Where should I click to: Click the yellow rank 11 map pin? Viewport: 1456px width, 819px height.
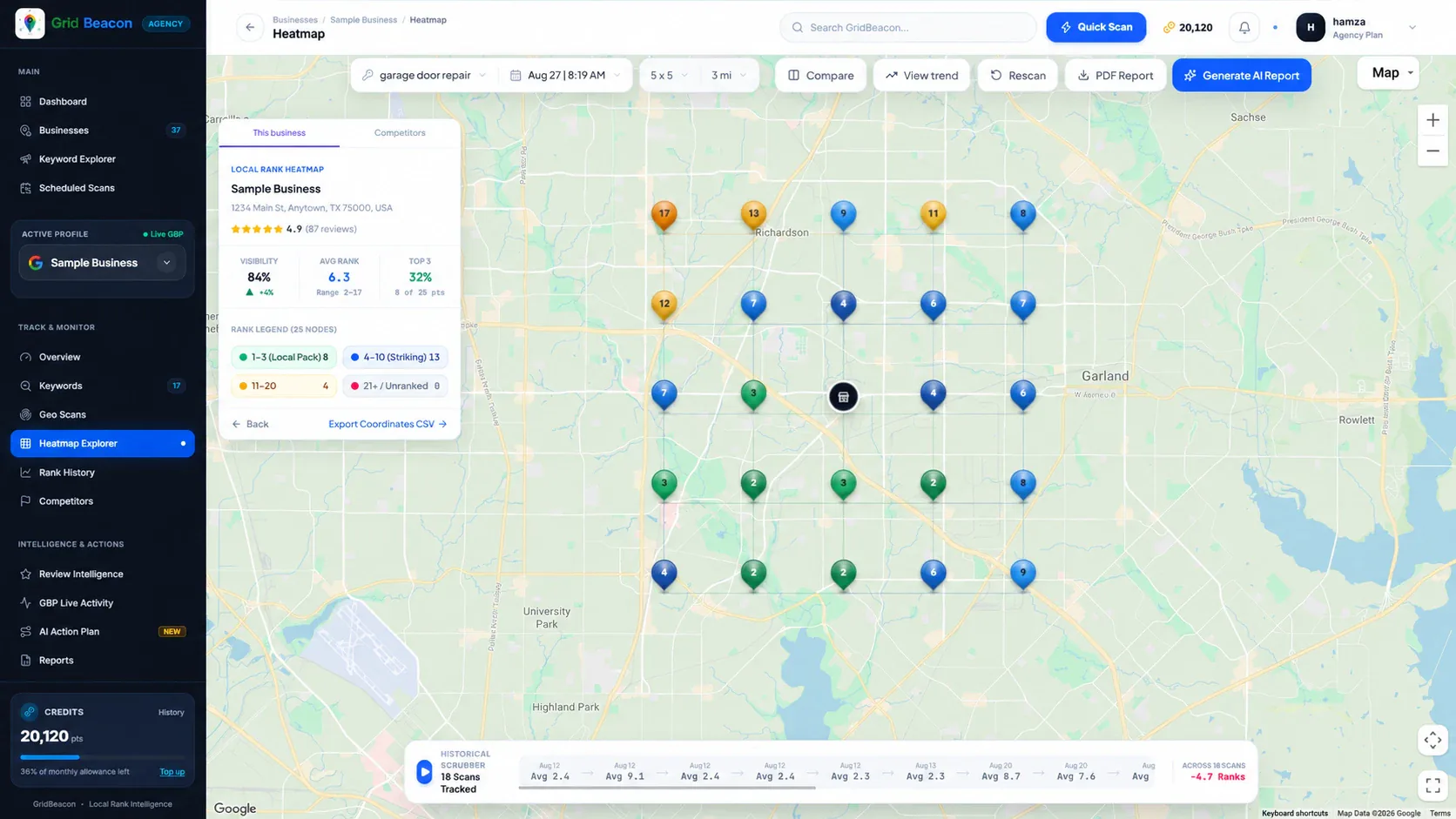[x=933, y=215]
